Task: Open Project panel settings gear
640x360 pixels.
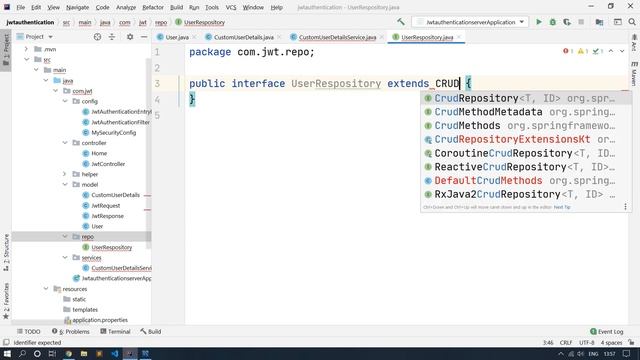Action: pos(130,37)
